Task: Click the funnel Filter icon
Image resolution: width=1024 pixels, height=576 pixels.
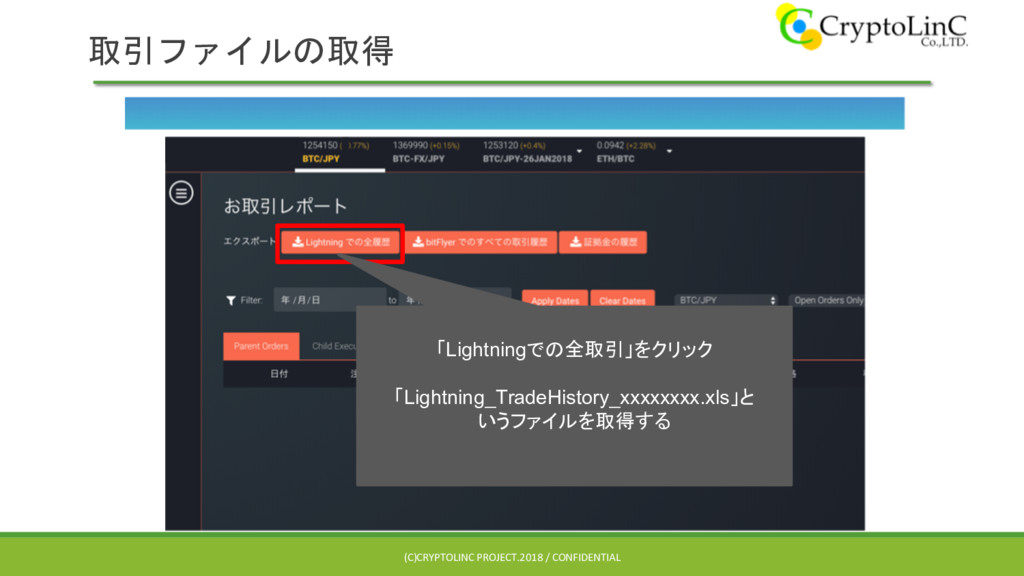Action: (231, 300)
